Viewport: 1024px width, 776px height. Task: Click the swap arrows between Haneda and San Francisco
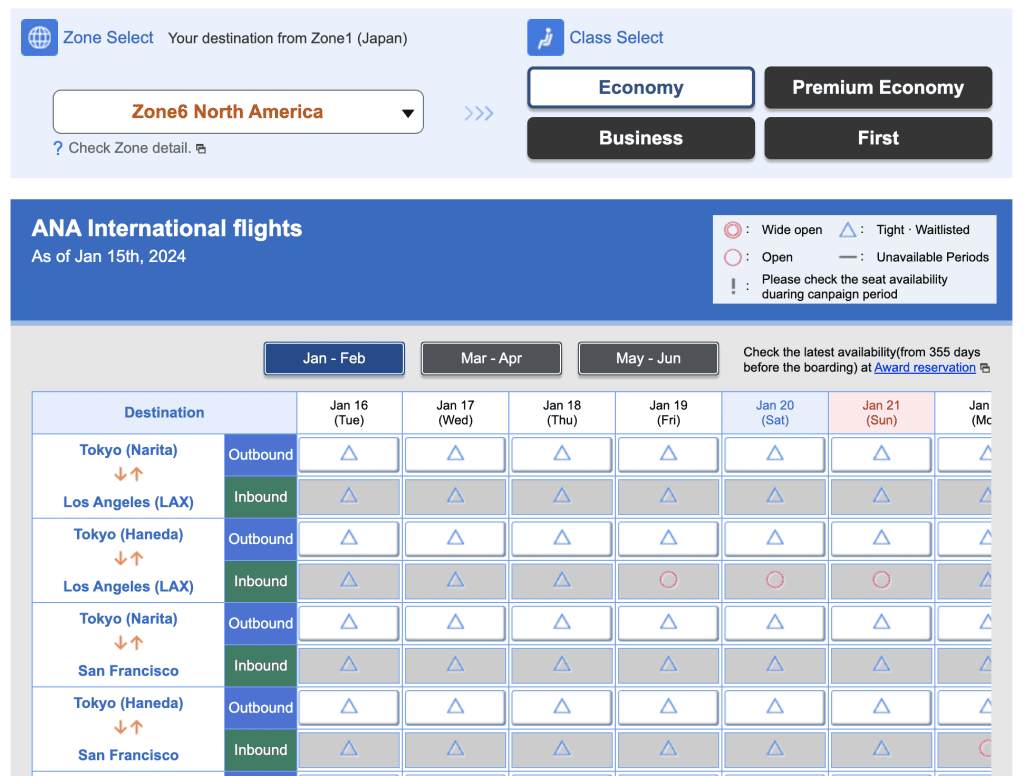point(129,728)
